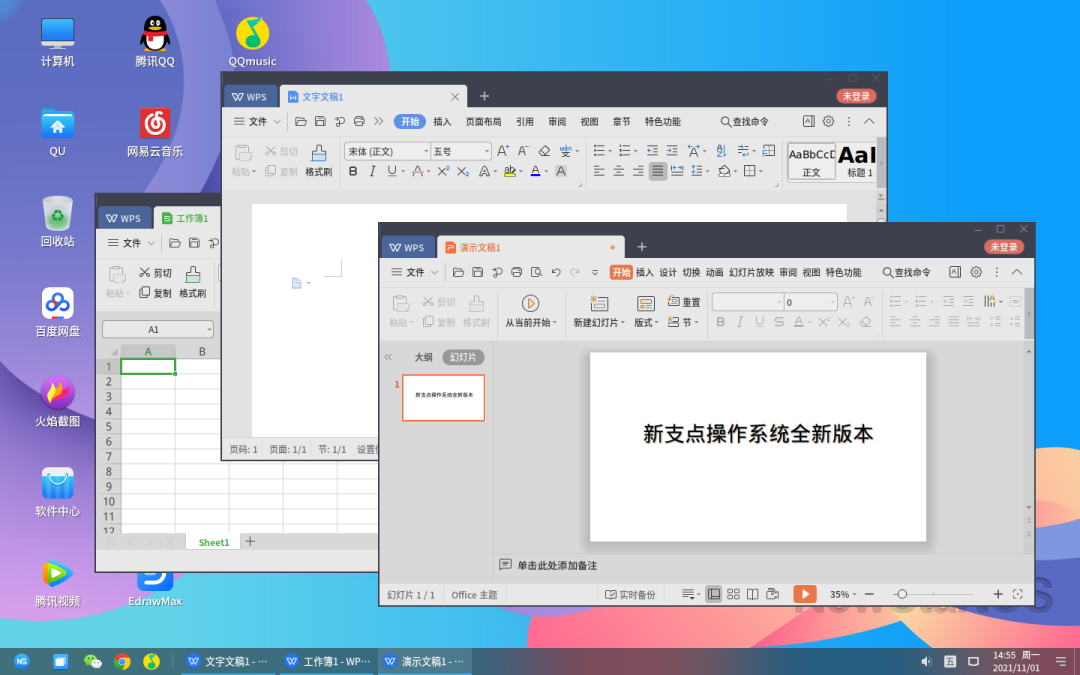Click Real-time Backup (实时备份) in status bar
Viewport: 1080px width, 675px height.
[x=630, y=594]
